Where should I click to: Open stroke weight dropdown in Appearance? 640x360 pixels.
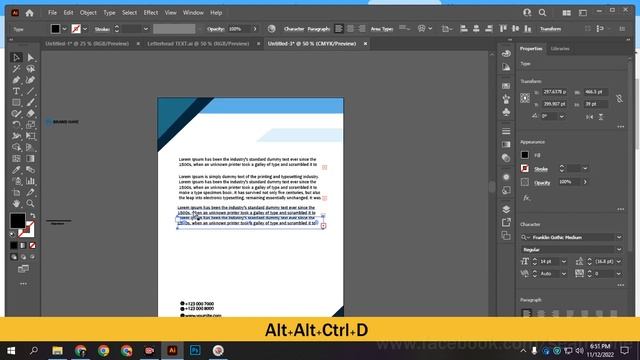point(585,168)
